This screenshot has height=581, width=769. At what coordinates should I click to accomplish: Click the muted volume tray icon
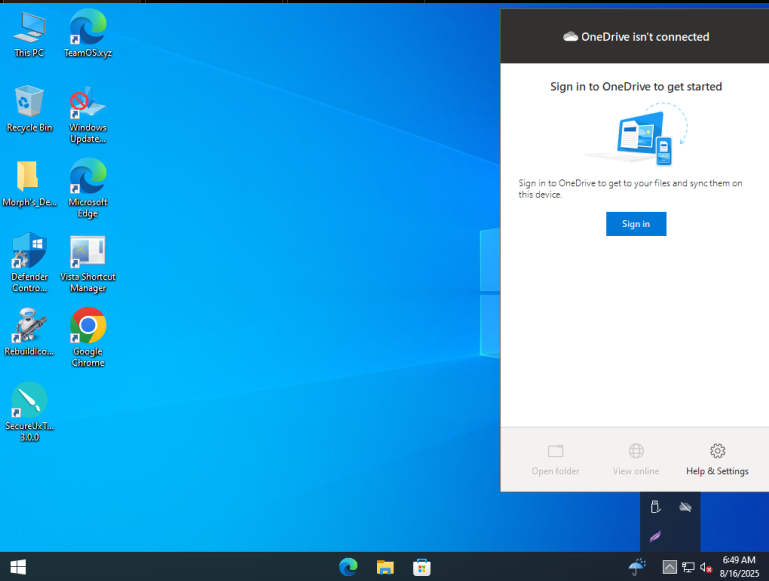pos(706,567)
